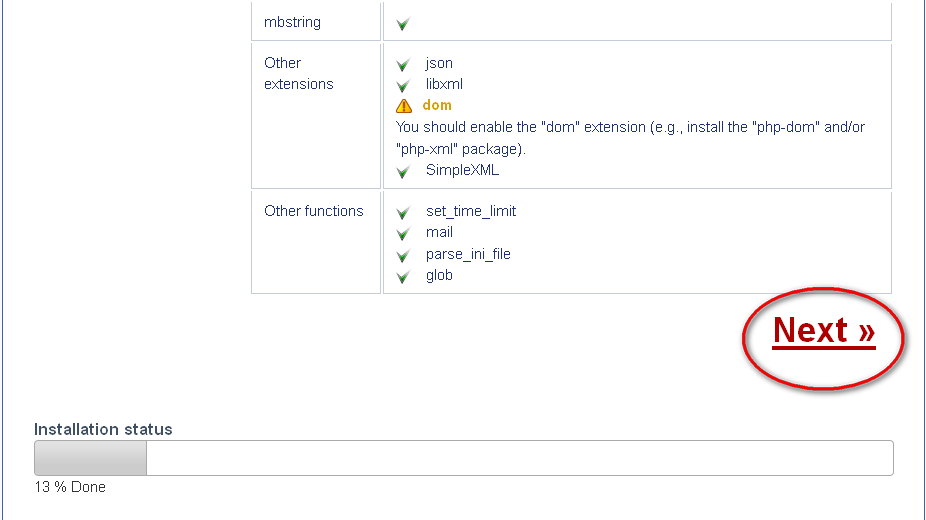Click the green checkmark beside SimpleXML
926x520 pixels.
(x=403, y=172)
